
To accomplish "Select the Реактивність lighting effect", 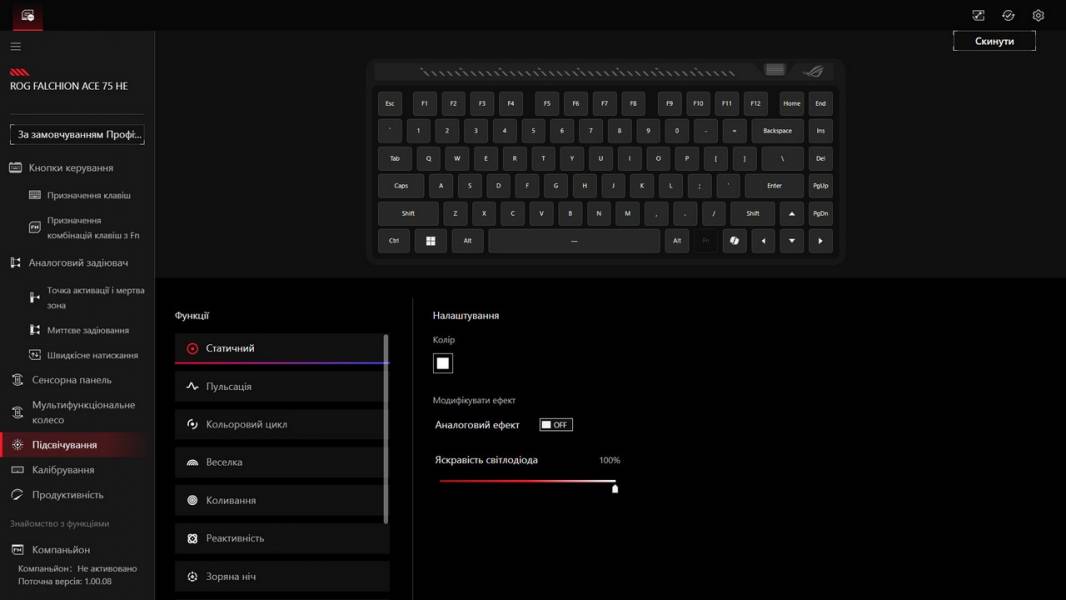I will tap(235, 539).
